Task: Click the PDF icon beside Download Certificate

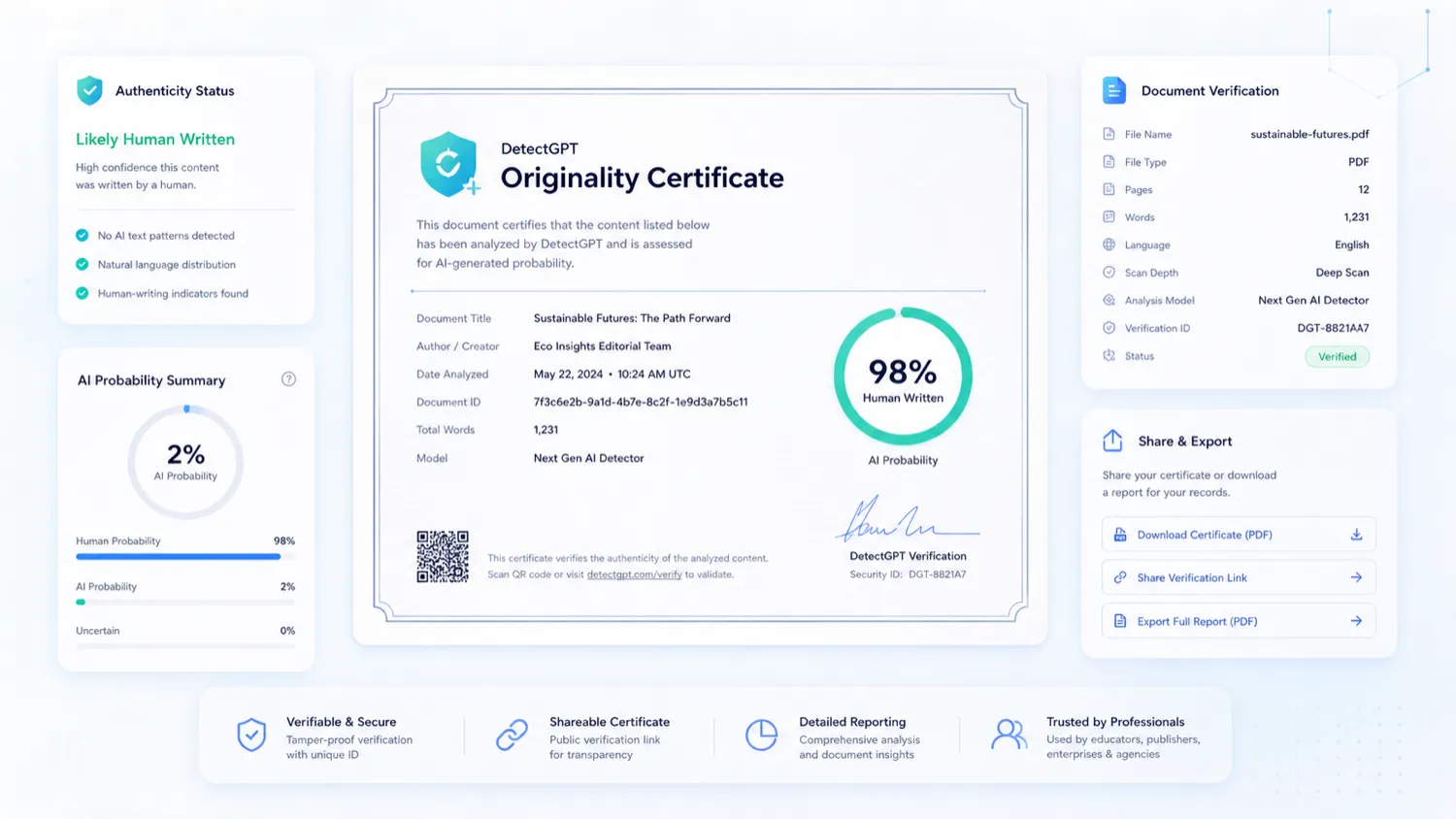Action: [1120, 535]
